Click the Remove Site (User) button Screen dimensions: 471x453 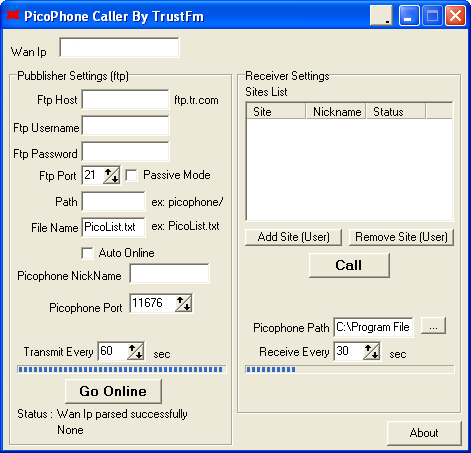pyautogui.click(x=401, y=237)
